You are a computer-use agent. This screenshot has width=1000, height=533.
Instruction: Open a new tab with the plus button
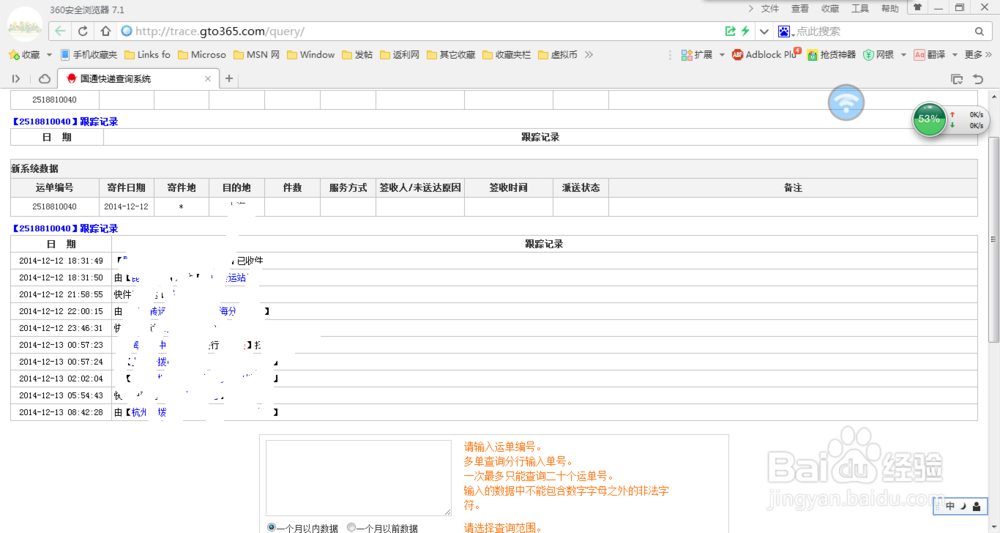click(x=229, y=78)
